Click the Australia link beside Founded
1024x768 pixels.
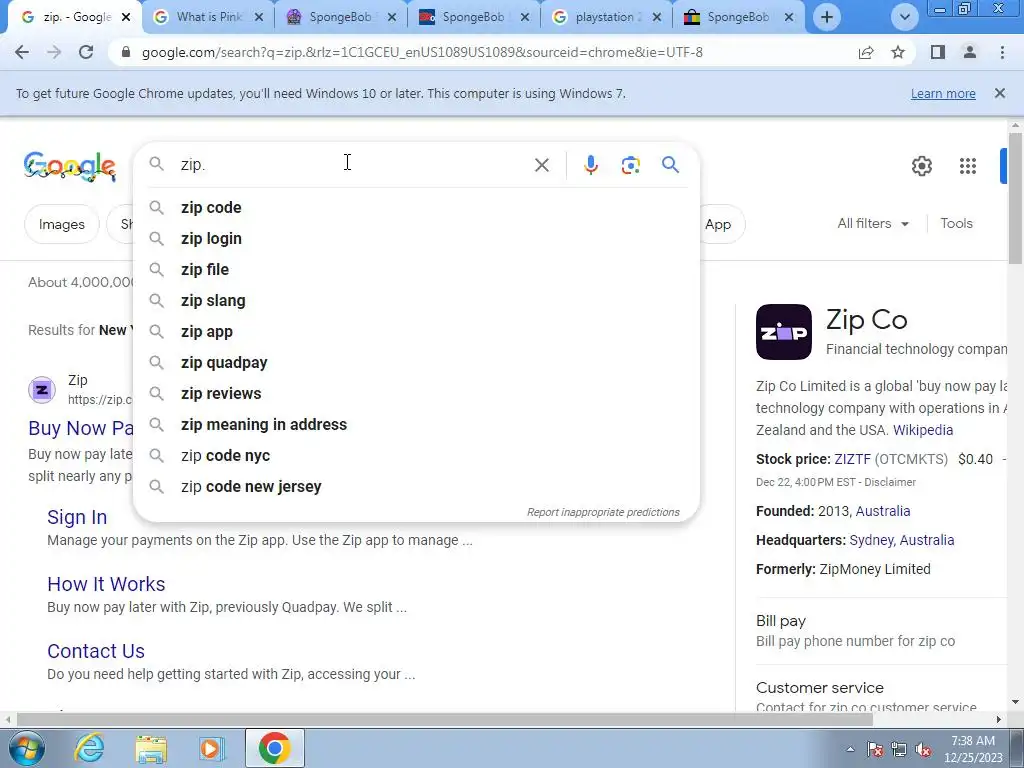(882, 511)
